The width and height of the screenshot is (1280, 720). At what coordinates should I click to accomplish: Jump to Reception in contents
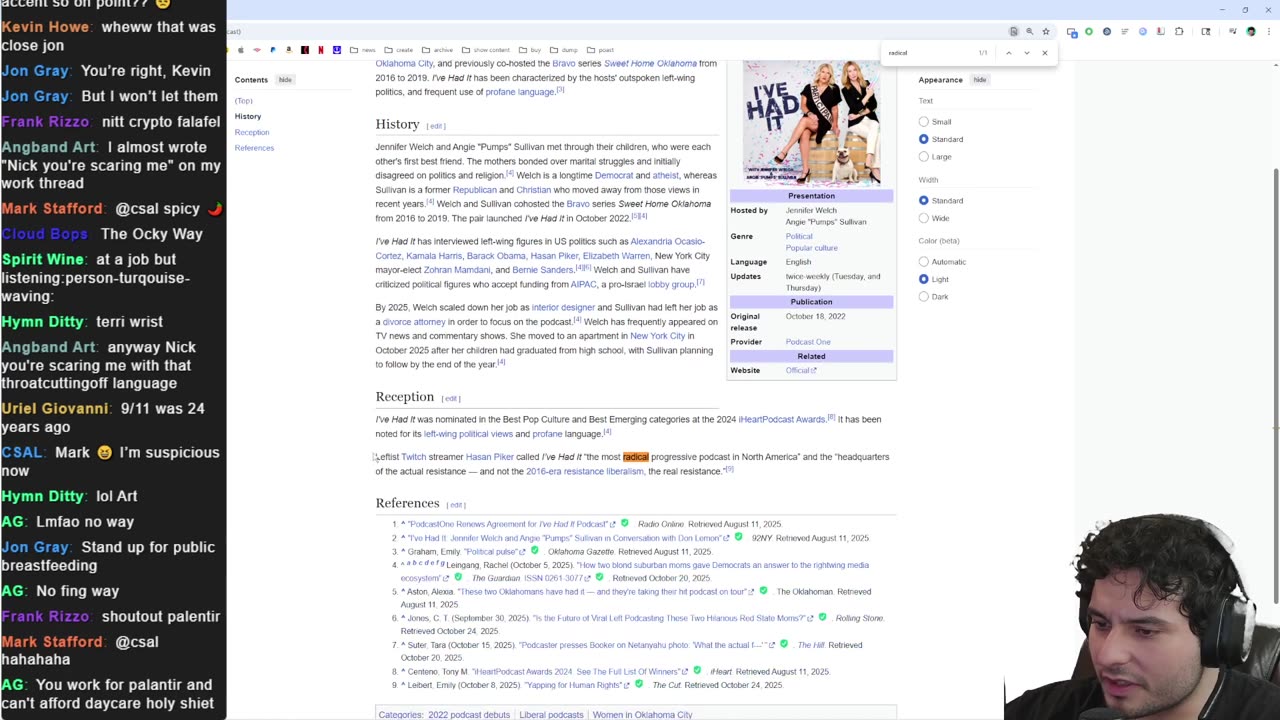(x=252, y=132)
